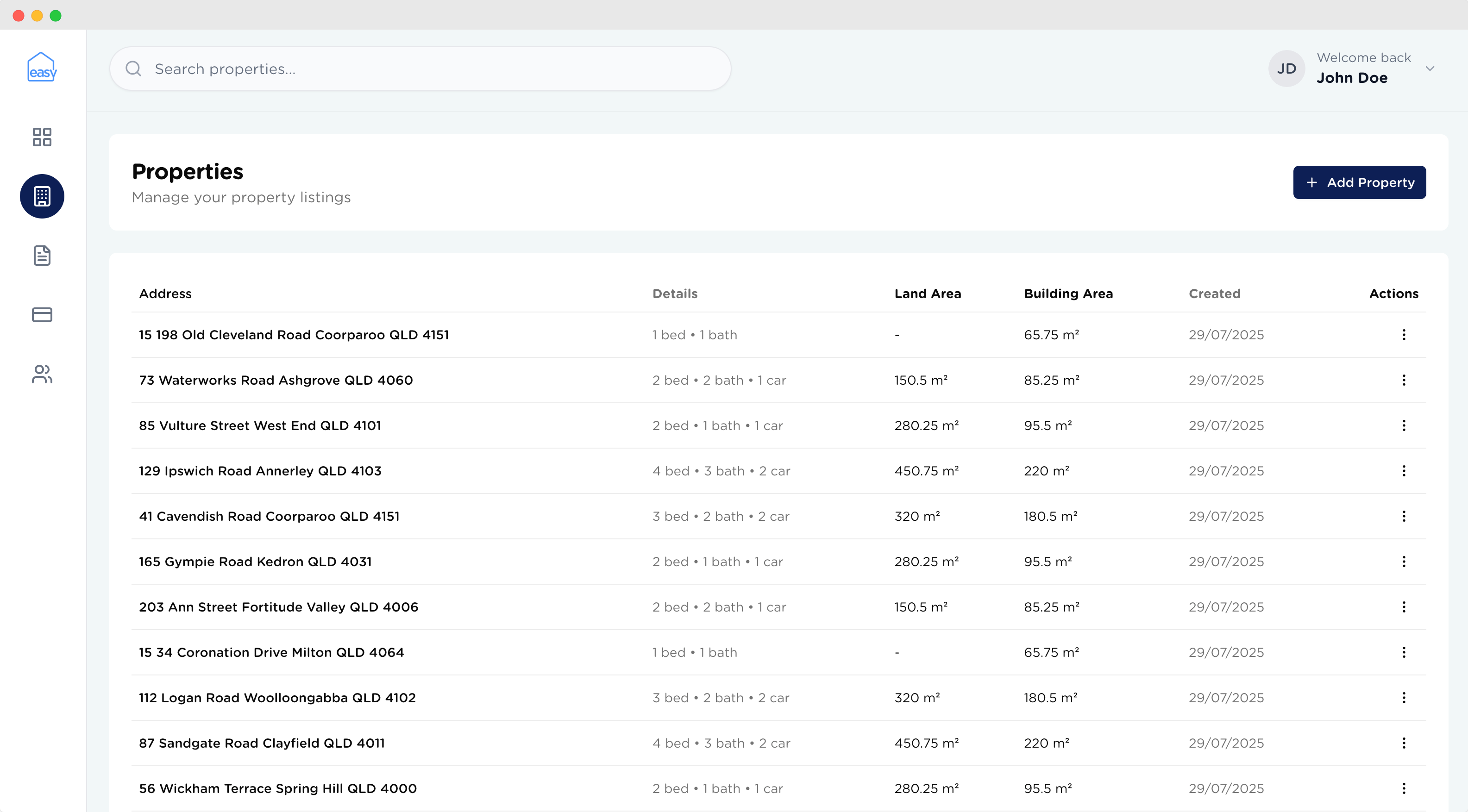Sort table by the Created column header
This screenshot has height=812, width=1468.
pyautogui.click(x=1214, y=294)
